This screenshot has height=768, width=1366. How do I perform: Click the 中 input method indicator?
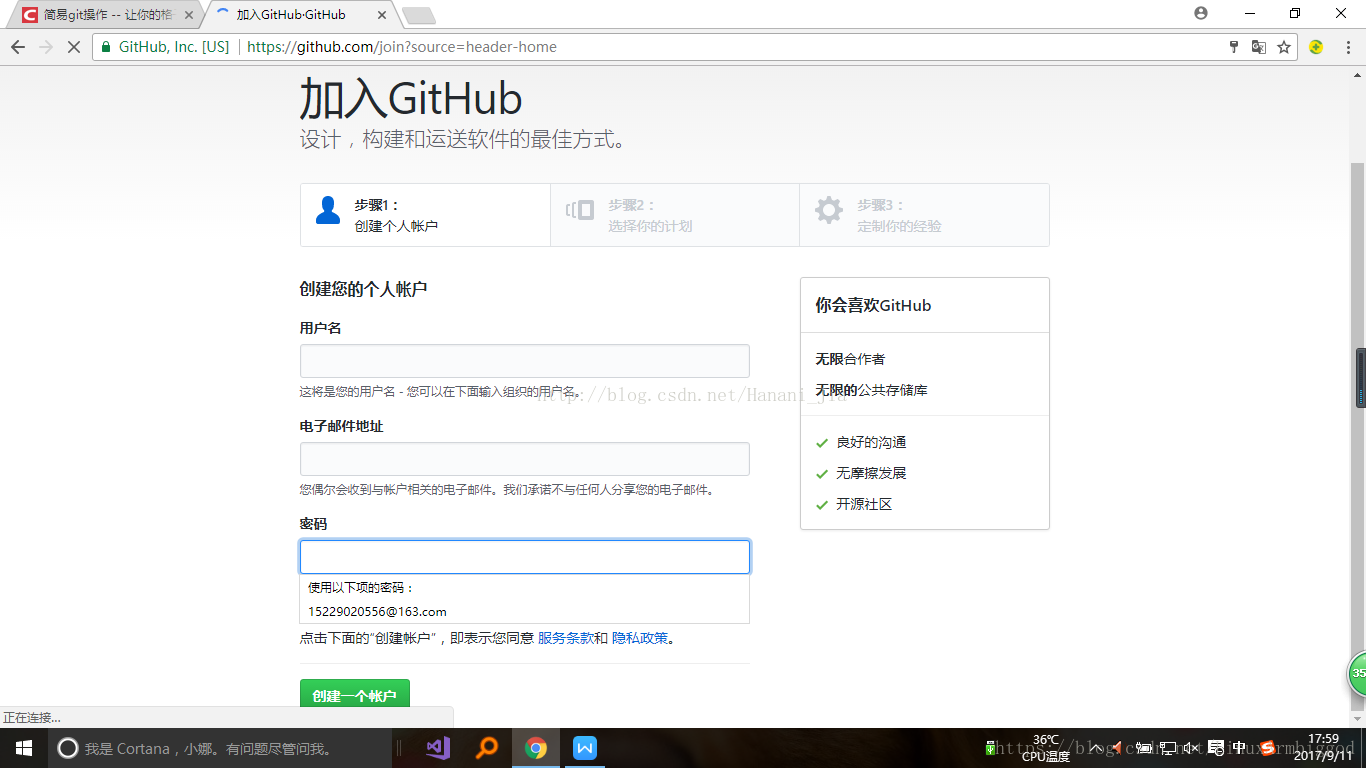1238,749
